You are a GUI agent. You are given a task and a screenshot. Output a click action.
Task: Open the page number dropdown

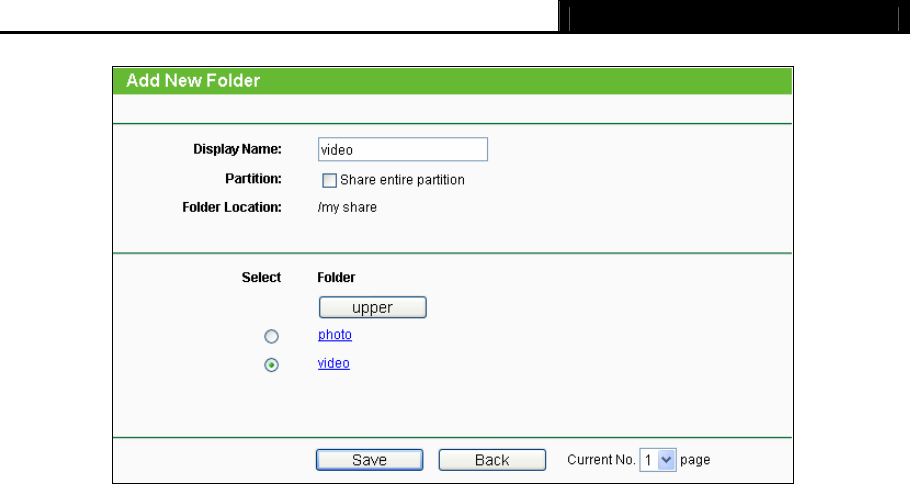pos(658,460)
